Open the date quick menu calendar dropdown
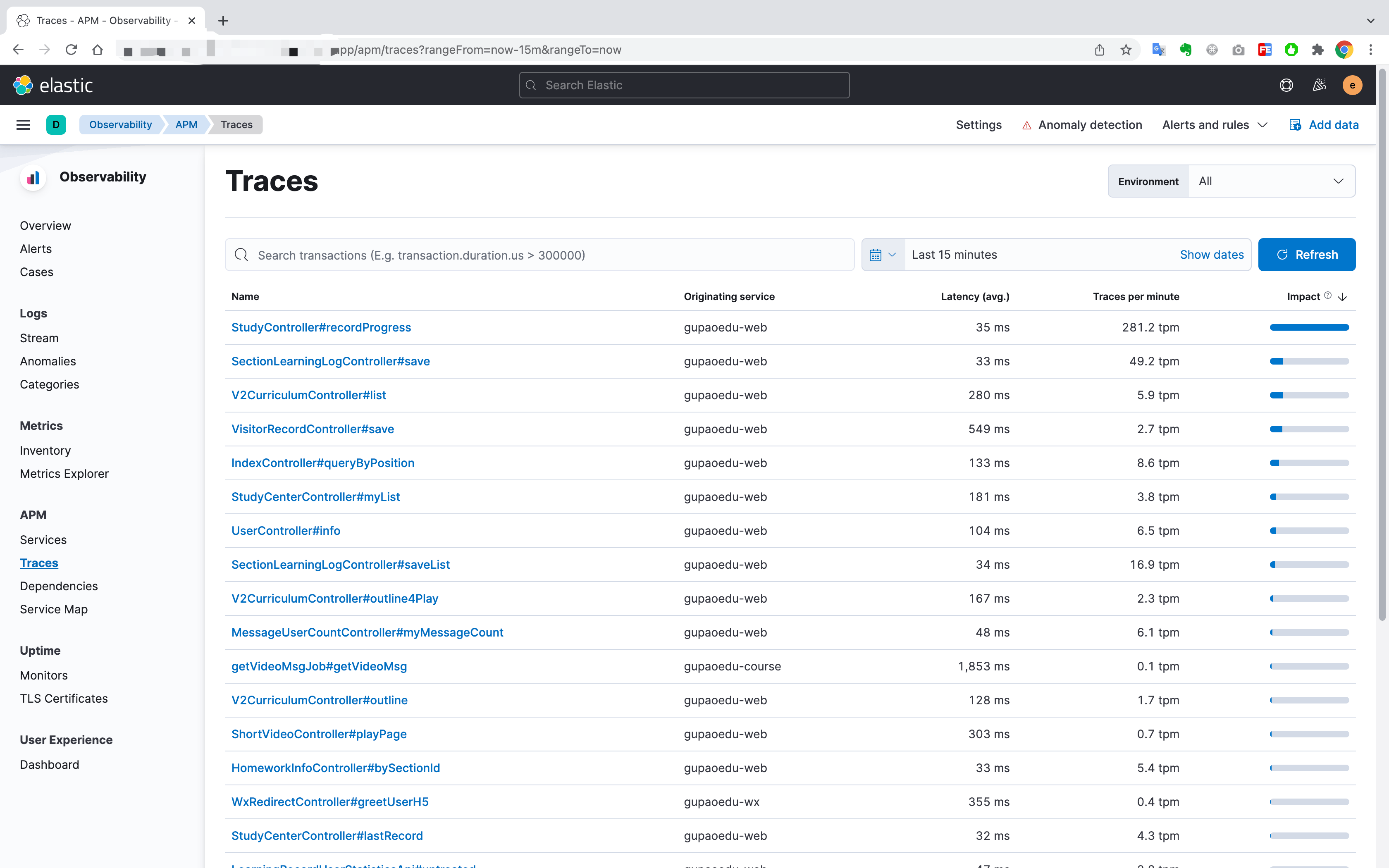1389x868 pixels. [x=883, y=255]
